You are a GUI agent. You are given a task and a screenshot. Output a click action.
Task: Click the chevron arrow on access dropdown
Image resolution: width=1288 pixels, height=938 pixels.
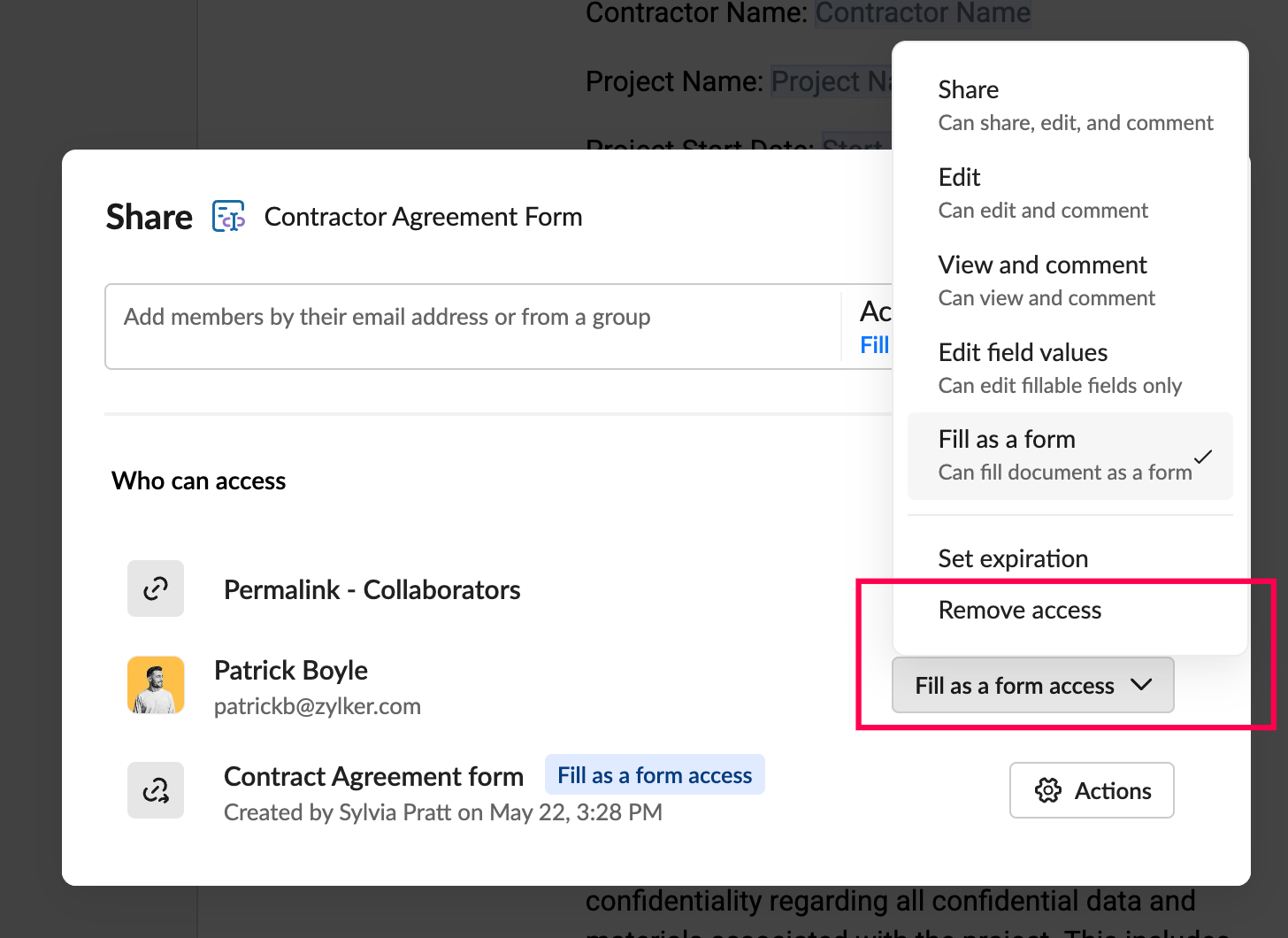tap(1141, 685)
